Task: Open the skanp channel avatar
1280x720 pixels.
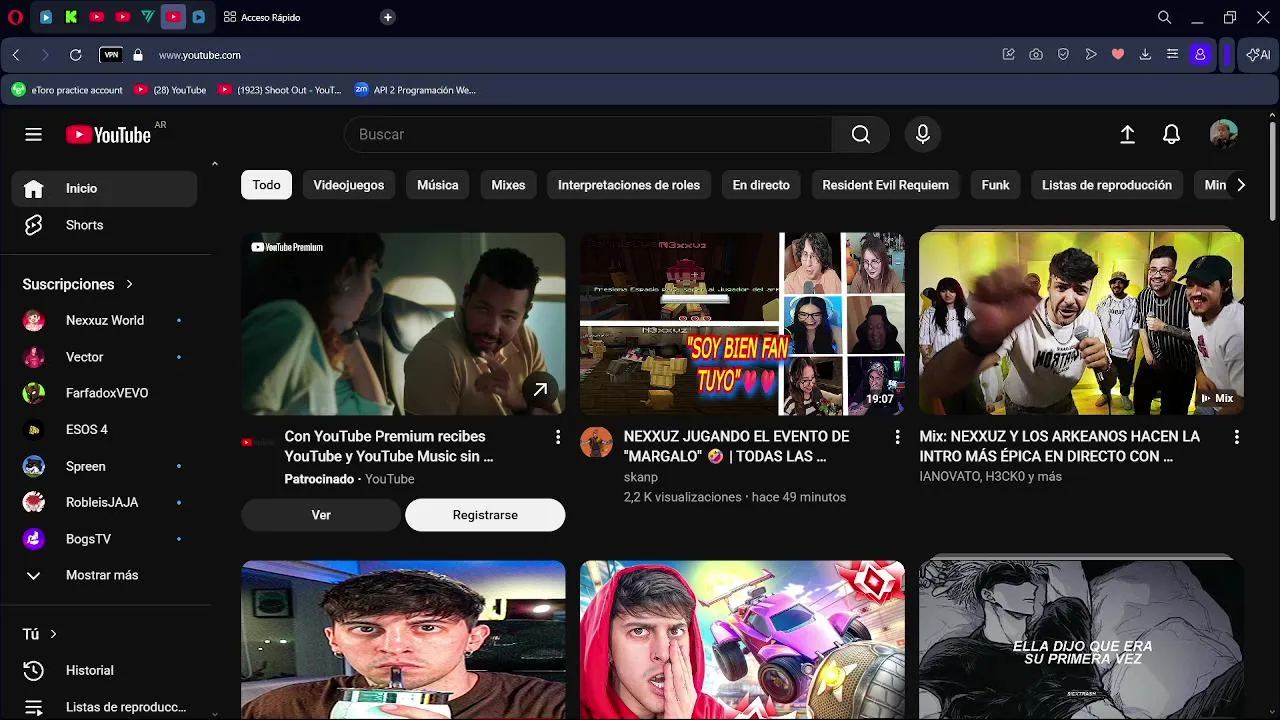Action: click(596, 442)
